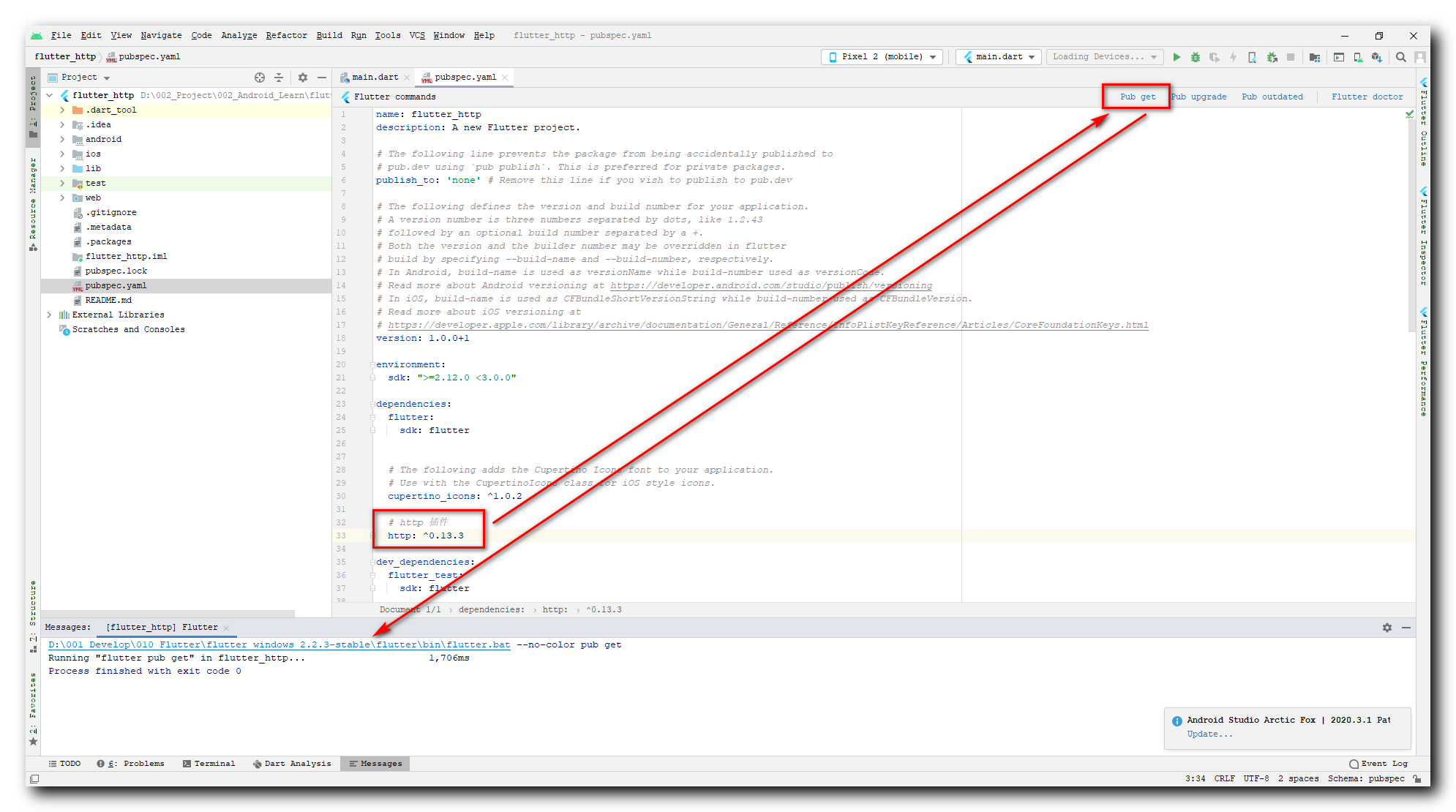Viewport: 1456px width, 812px height.
Task: Expand External Libraries node
Action: [49, 315]
